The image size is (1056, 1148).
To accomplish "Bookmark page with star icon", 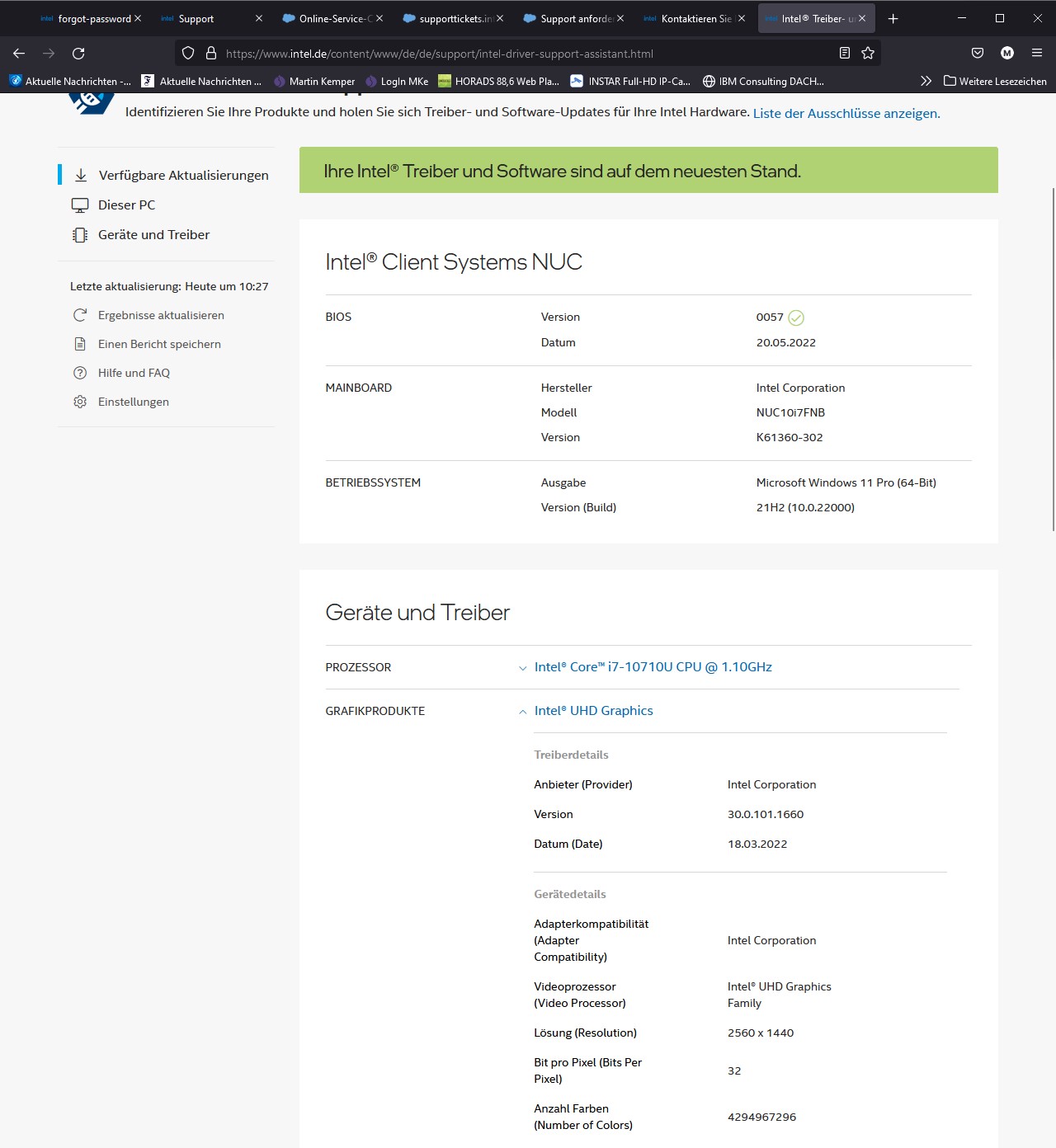I will [868, 54].
